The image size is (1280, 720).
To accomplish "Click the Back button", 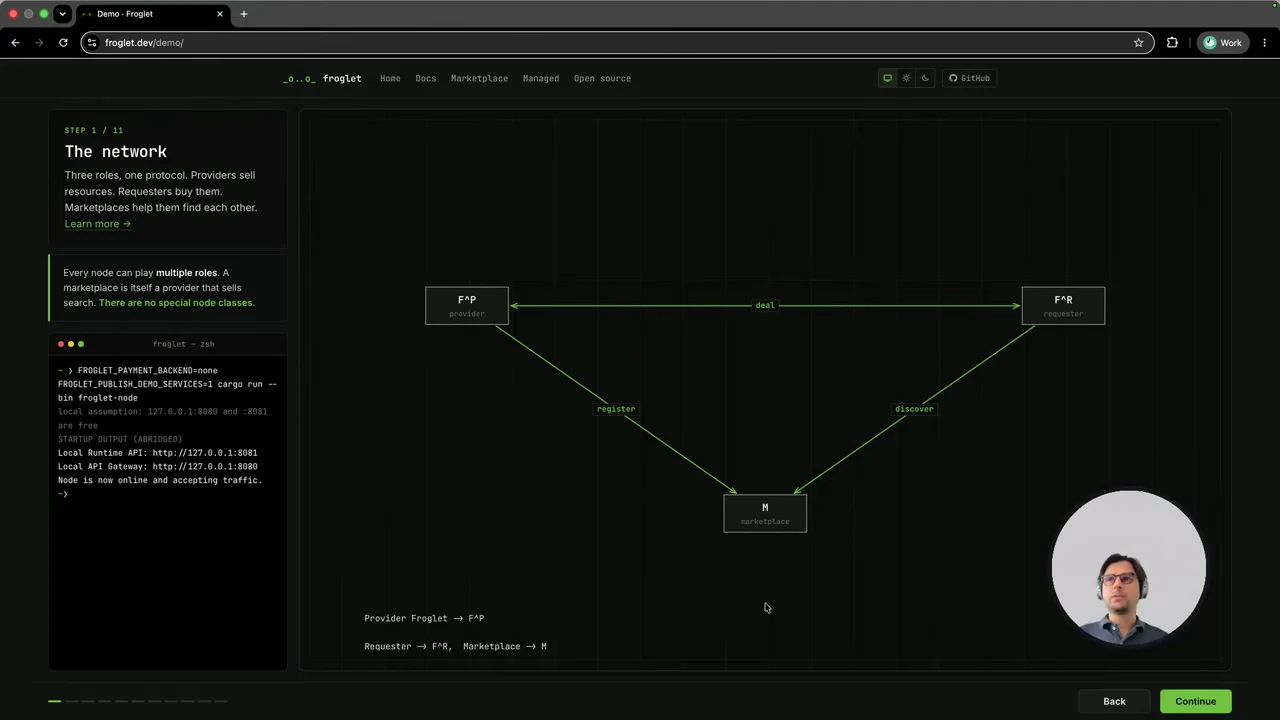I will [x=1114, y=701].
